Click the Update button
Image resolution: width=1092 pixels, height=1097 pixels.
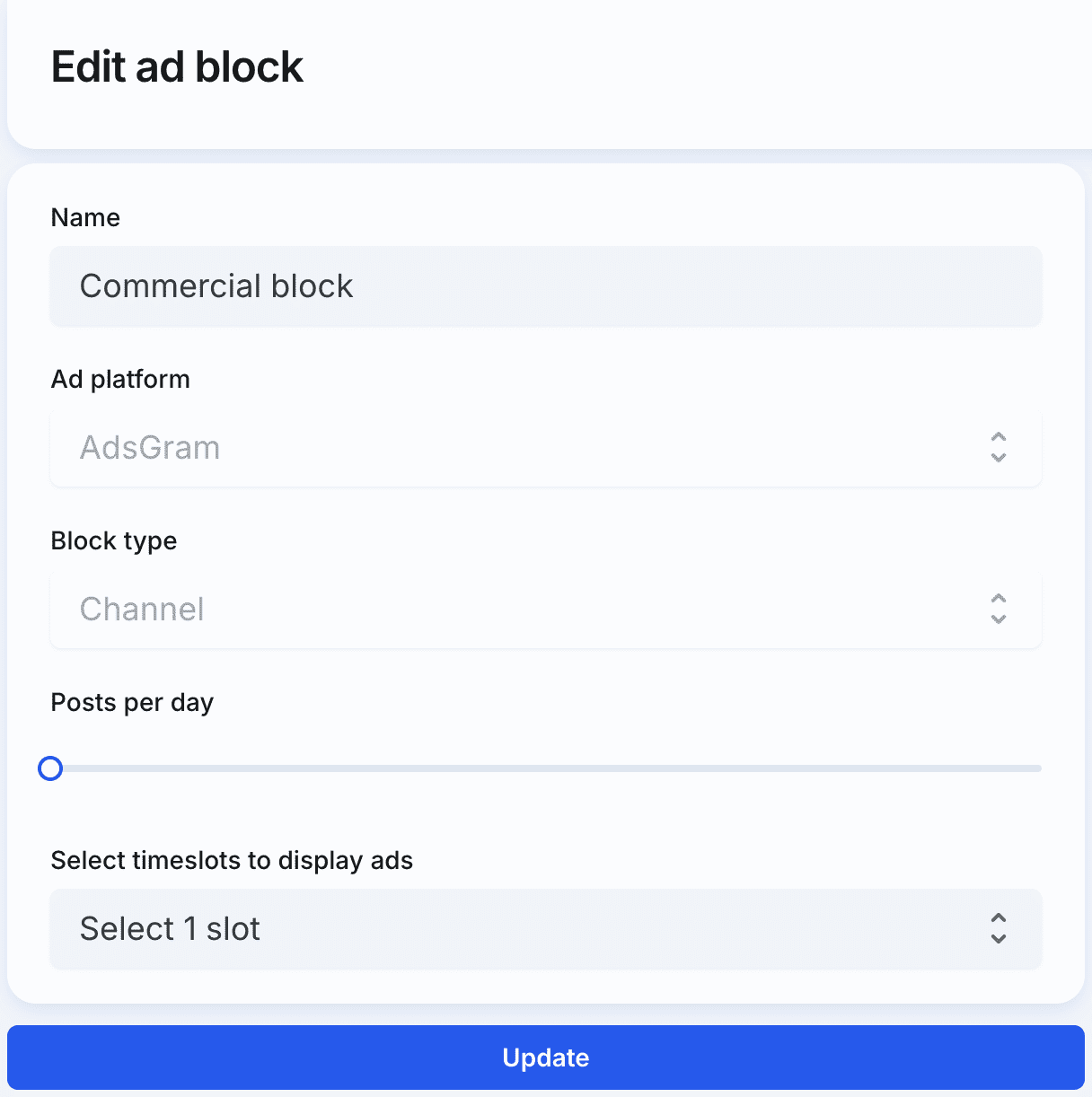tap(546, 1058)
